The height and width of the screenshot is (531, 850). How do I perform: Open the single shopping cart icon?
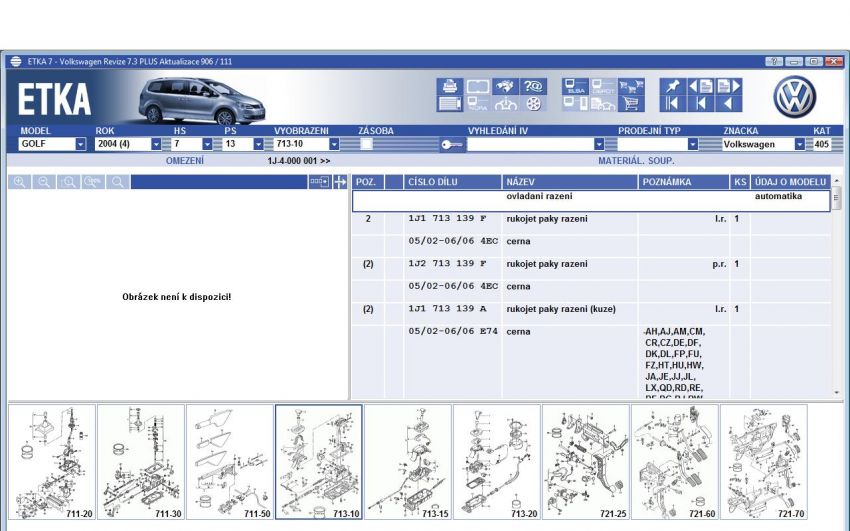[630, 103]
